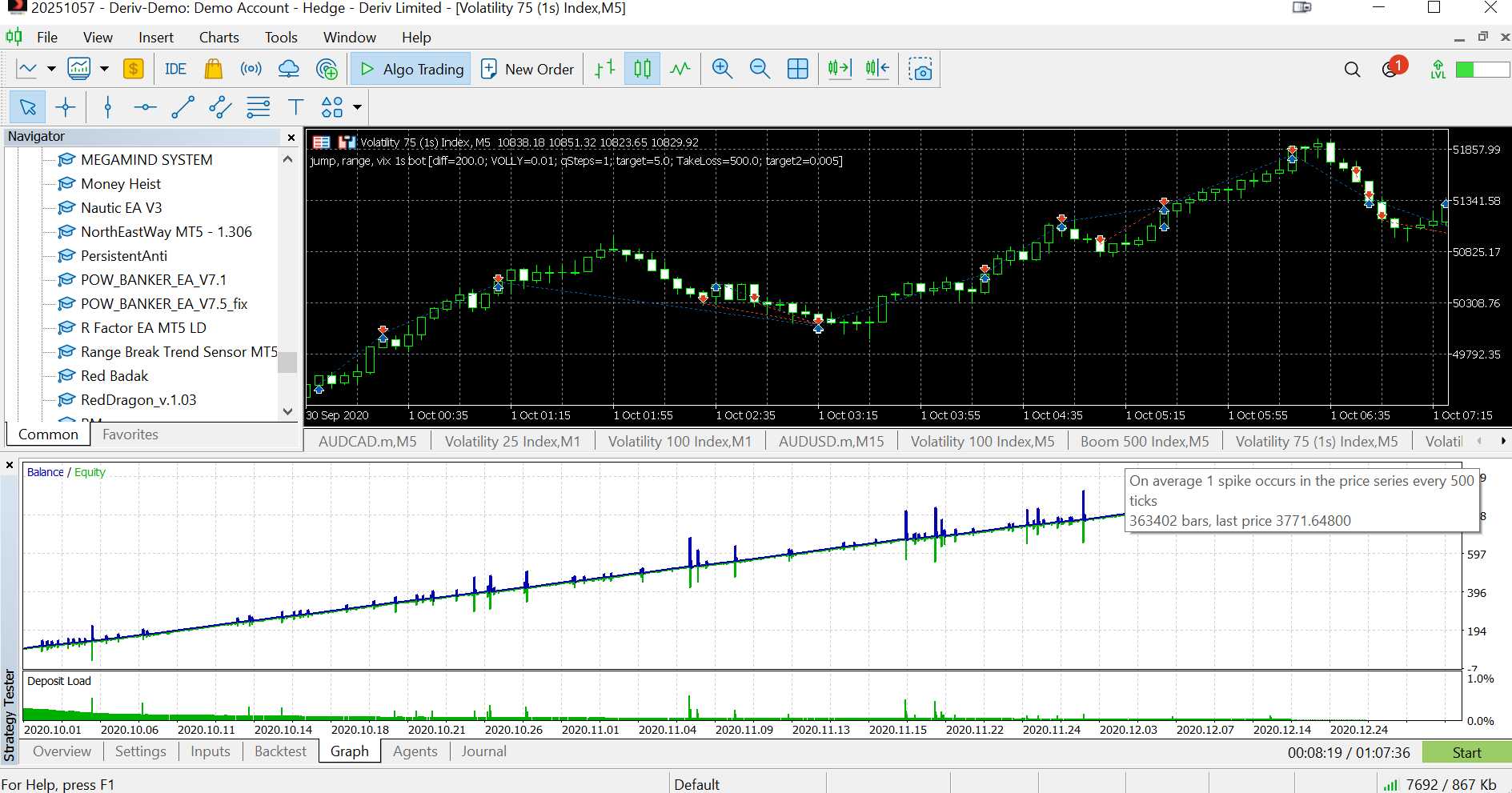
Task: Open the chart type line icon
Action: click(x=27, y=69)
